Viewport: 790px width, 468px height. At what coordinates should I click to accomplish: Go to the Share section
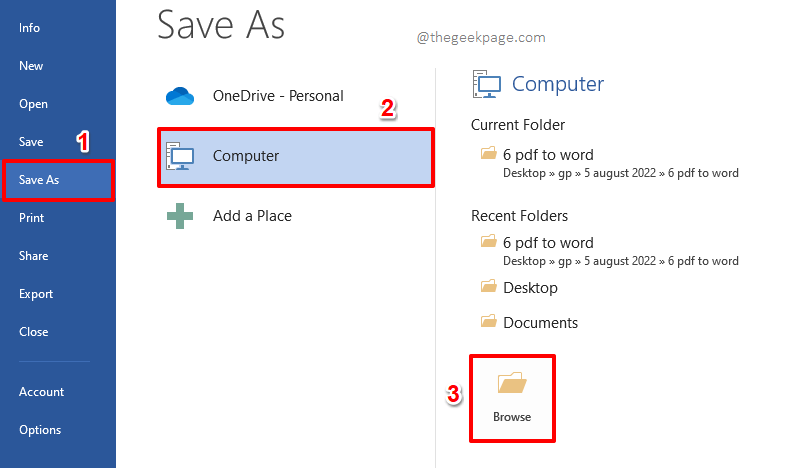[33, 256]
